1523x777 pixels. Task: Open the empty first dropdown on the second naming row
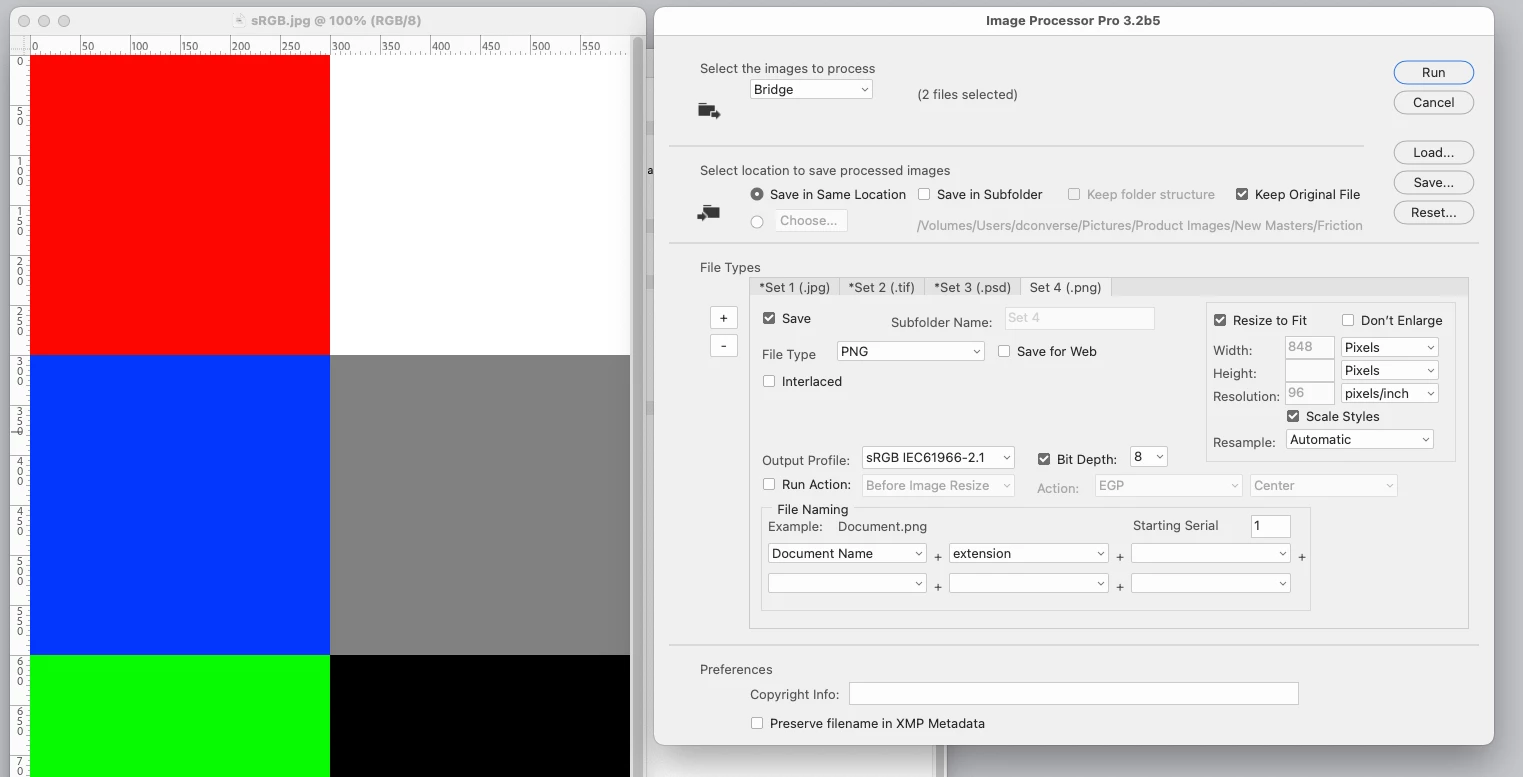[847, 583]
